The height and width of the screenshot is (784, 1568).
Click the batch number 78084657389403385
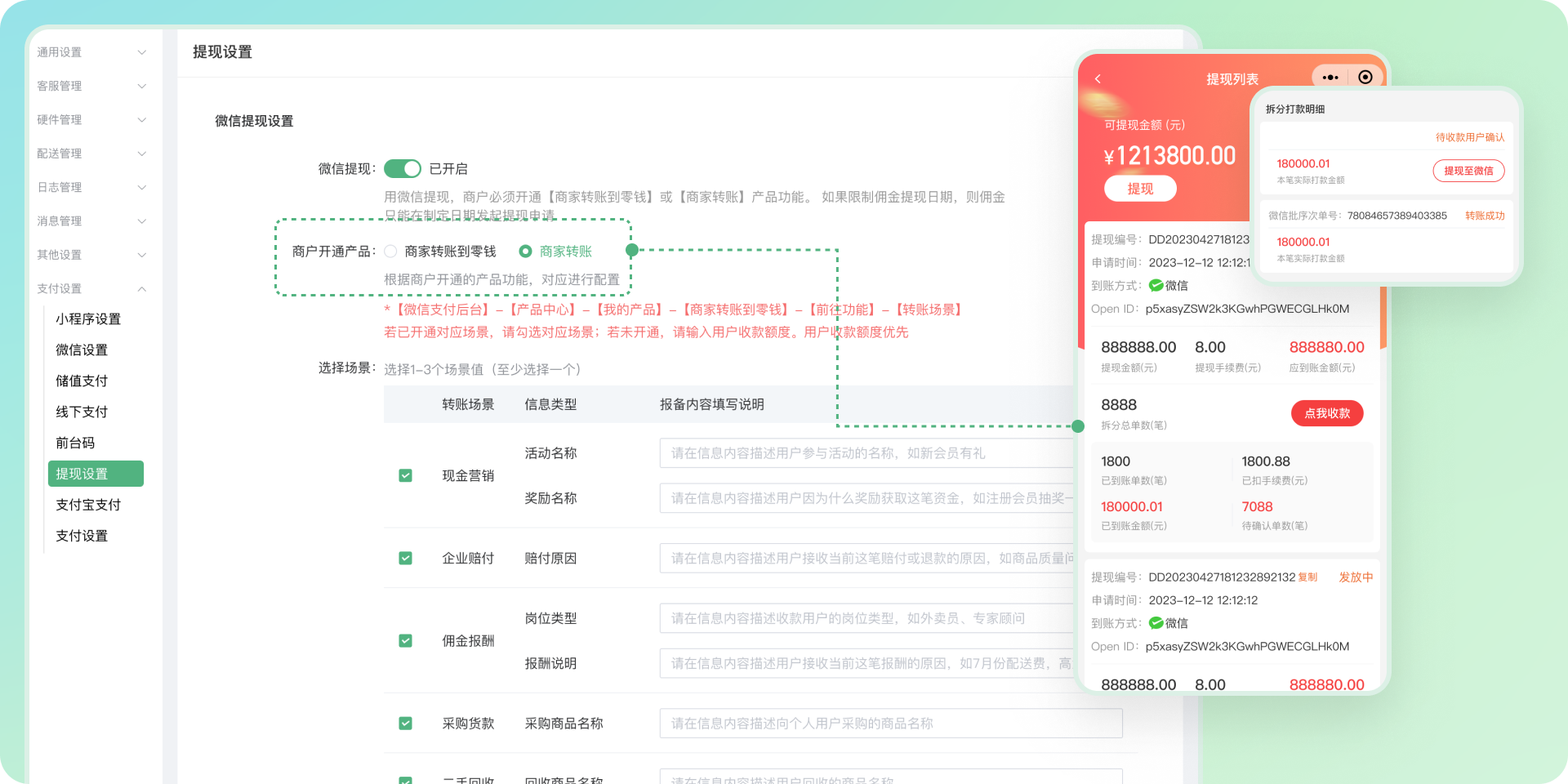pos(1396,216)
